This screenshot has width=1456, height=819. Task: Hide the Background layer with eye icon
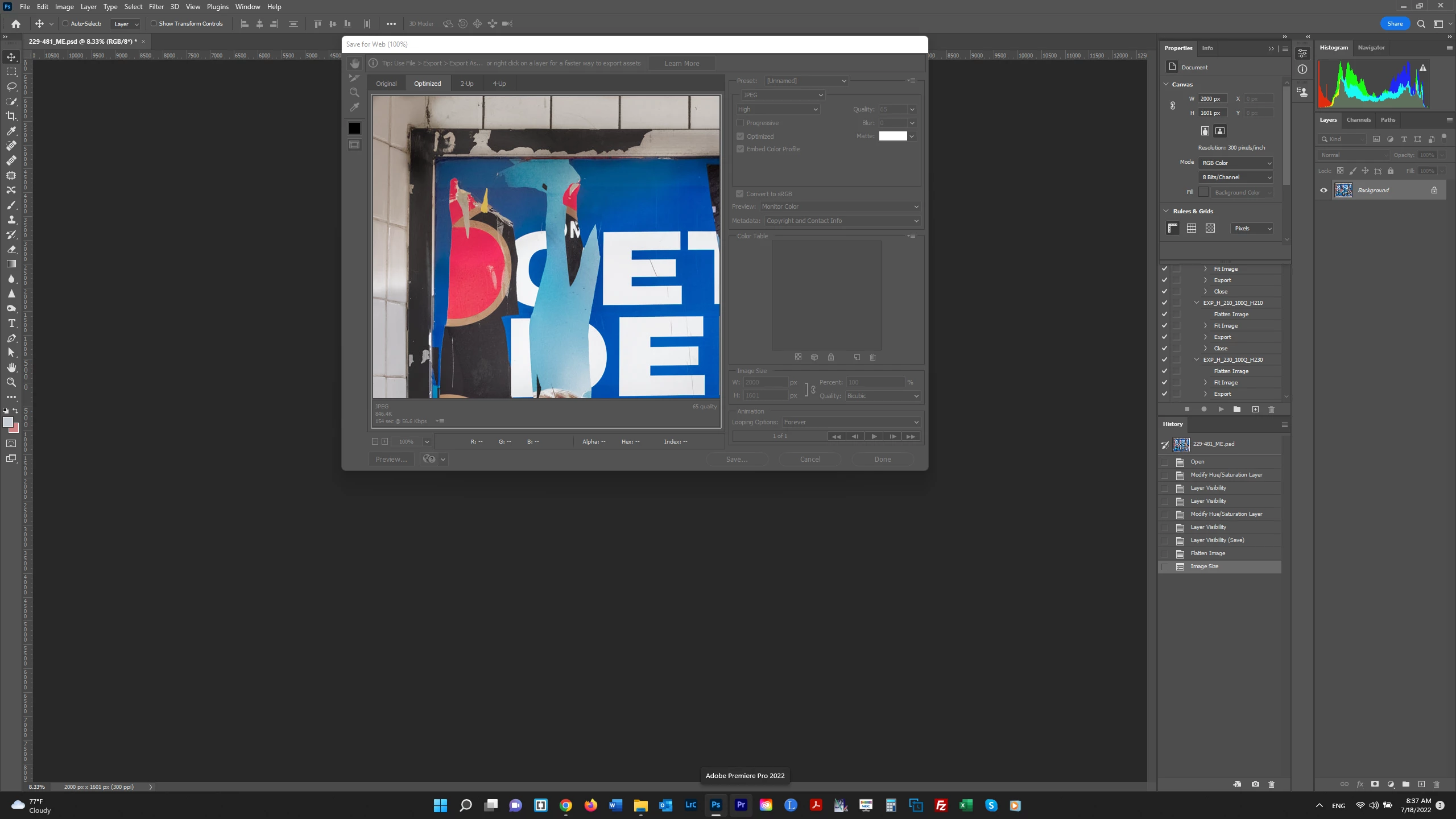(x=1323, y=191)
